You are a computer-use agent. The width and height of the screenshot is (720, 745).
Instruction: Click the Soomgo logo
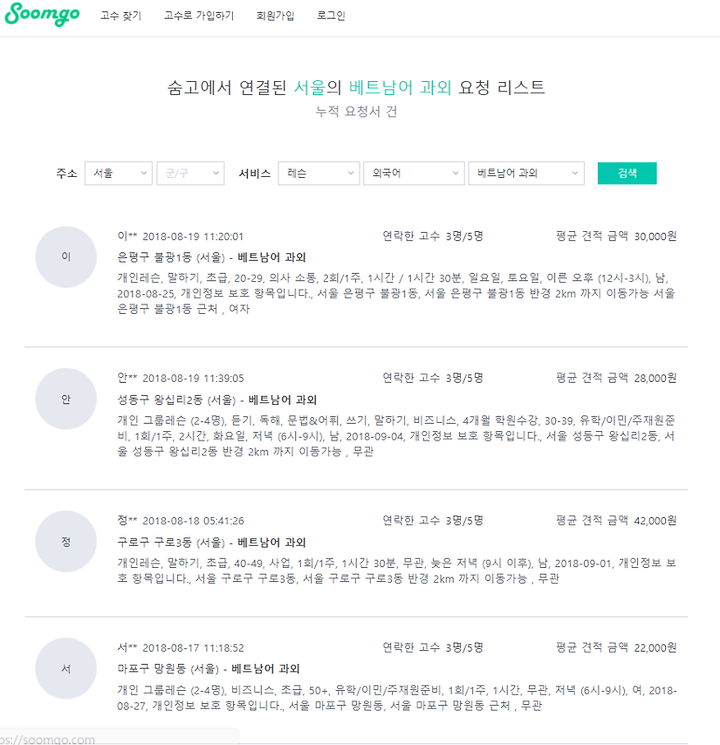coord(42,14)
